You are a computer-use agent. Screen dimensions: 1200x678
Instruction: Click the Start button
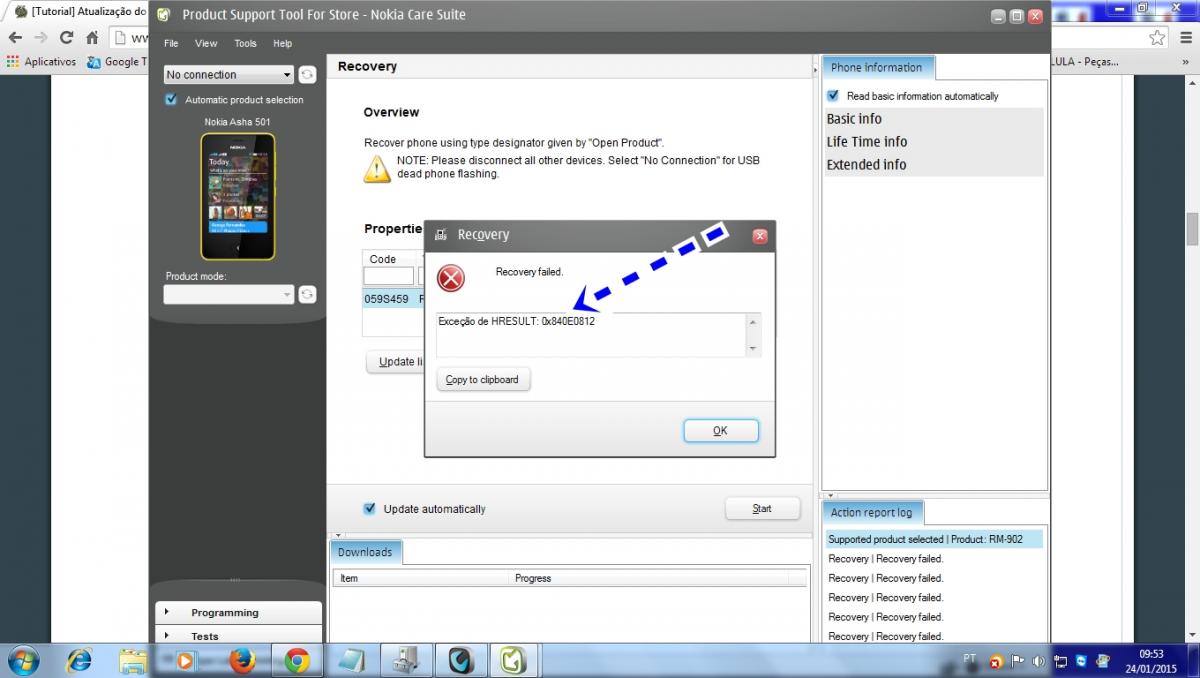pos(762,509)
